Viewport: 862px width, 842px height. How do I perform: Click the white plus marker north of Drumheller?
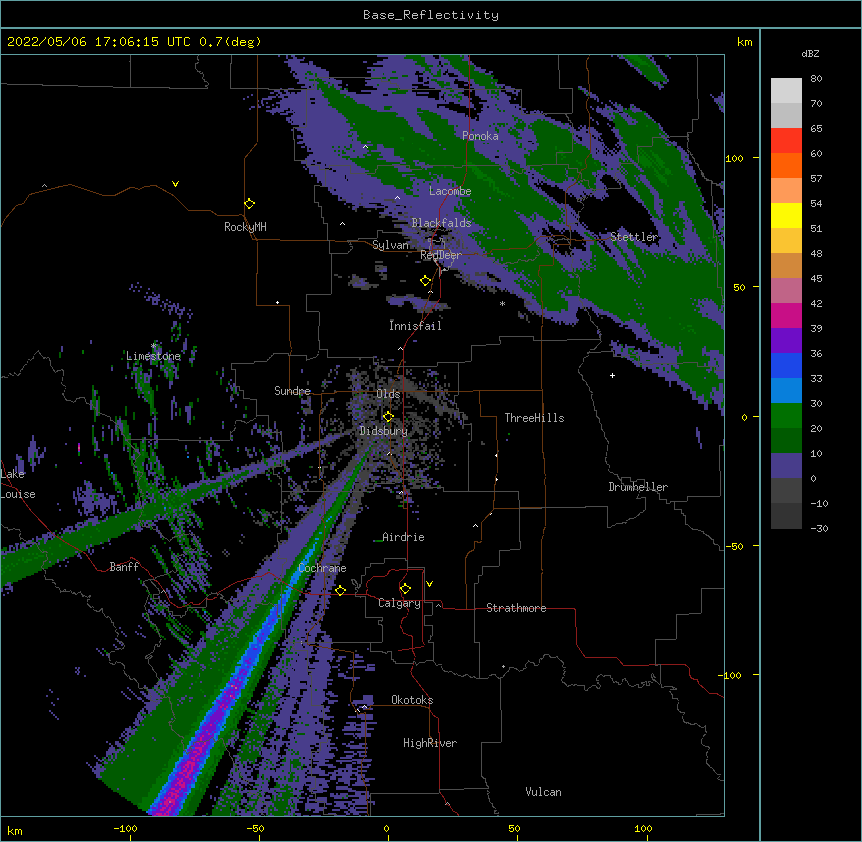pyautogui.click(x=612, y=375)
